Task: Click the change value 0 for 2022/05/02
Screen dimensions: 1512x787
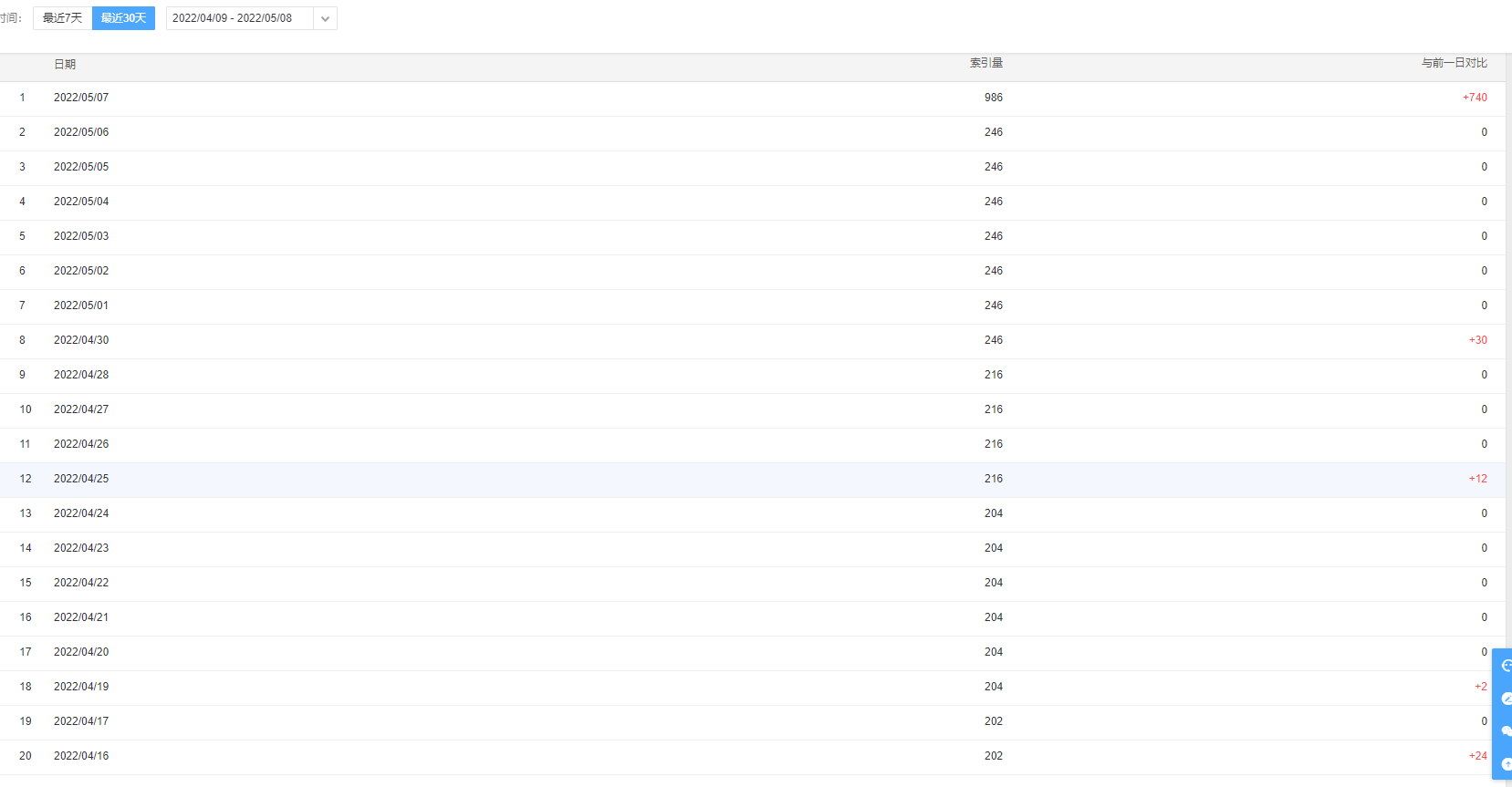Action: (x=1484, y=271)
